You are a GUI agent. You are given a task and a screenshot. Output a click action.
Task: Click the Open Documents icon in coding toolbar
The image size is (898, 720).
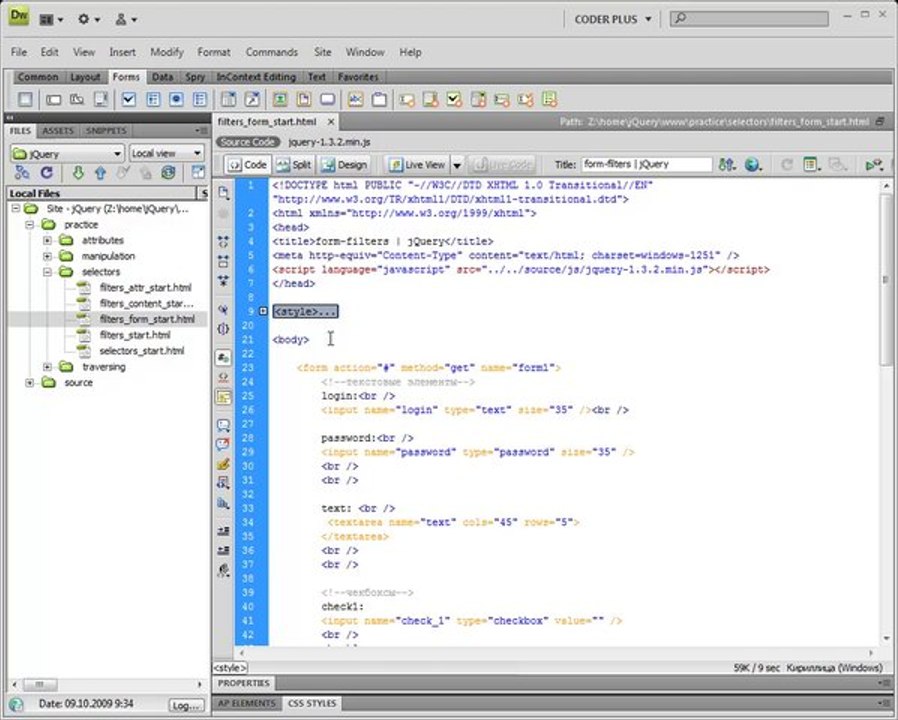click(x=223, y=193)
